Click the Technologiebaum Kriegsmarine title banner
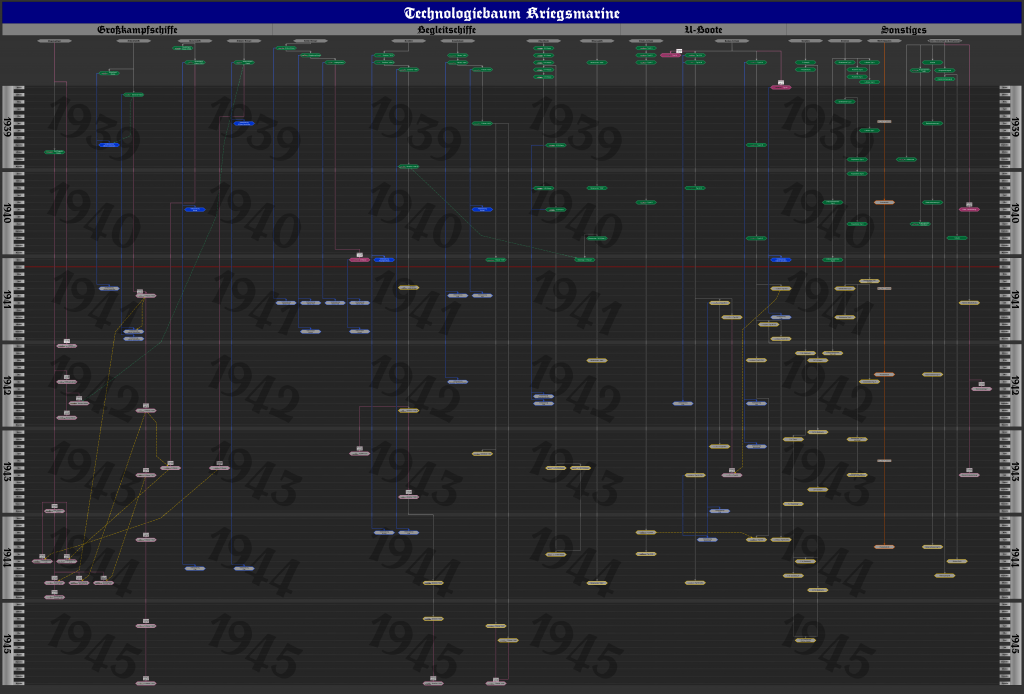Image resolution: width=1024 pixels, height=694 pixels. coord(511,13)
